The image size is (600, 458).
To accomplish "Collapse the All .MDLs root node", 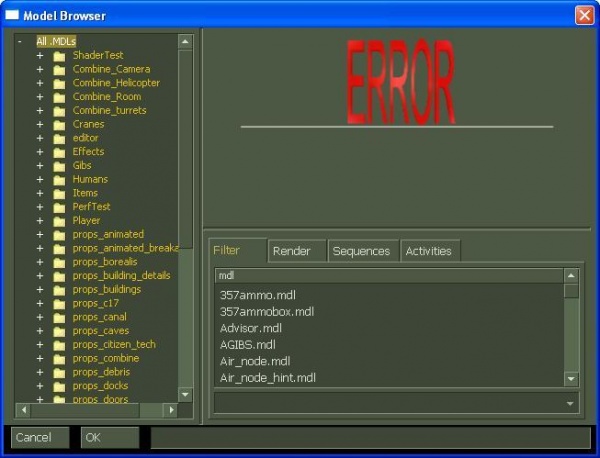I will pyautogui.click(x=20, y=41).
